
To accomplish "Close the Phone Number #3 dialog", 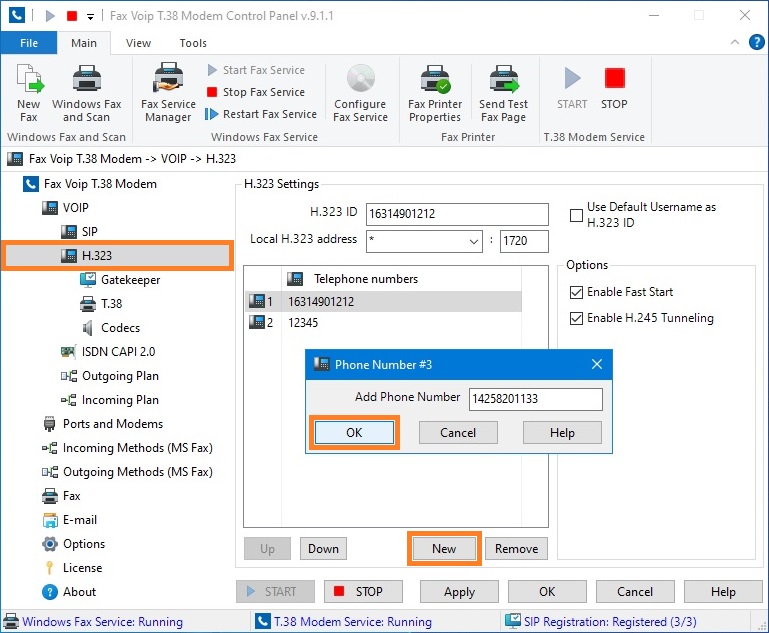I will click(596, 364).
